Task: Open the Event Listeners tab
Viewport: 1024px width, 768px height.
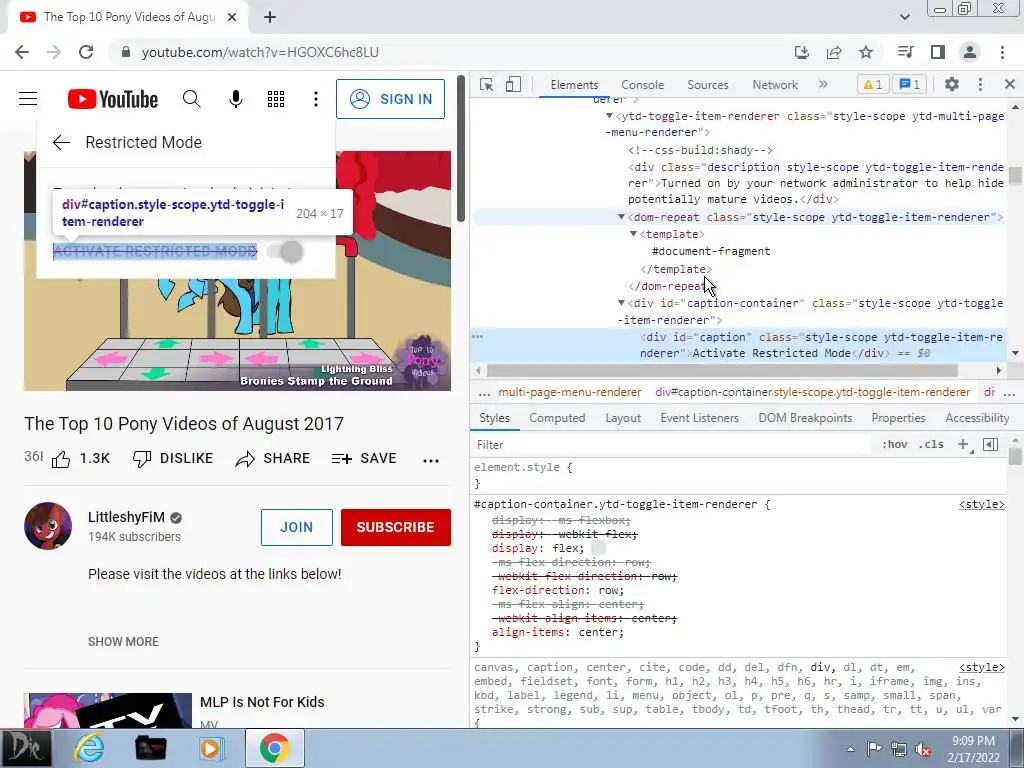Action: (699, 418)
